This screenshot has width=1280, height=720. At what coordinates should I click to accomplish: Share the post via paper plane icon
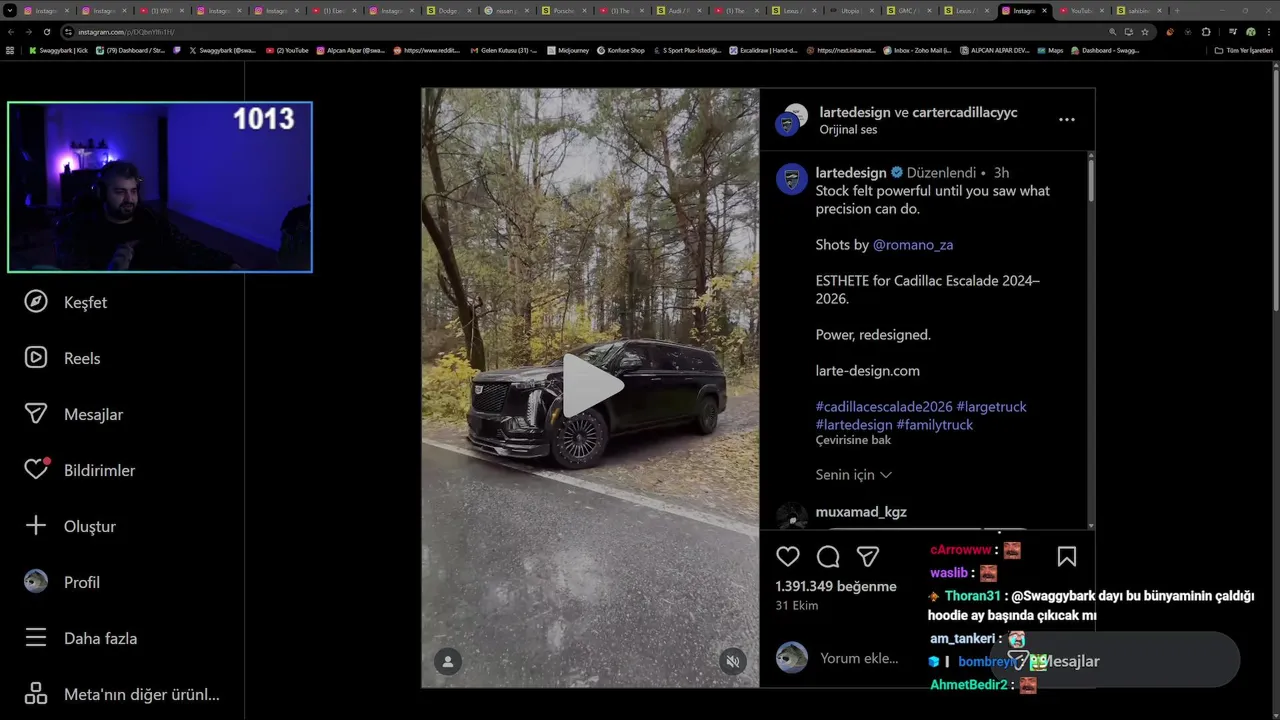[868, 557]
